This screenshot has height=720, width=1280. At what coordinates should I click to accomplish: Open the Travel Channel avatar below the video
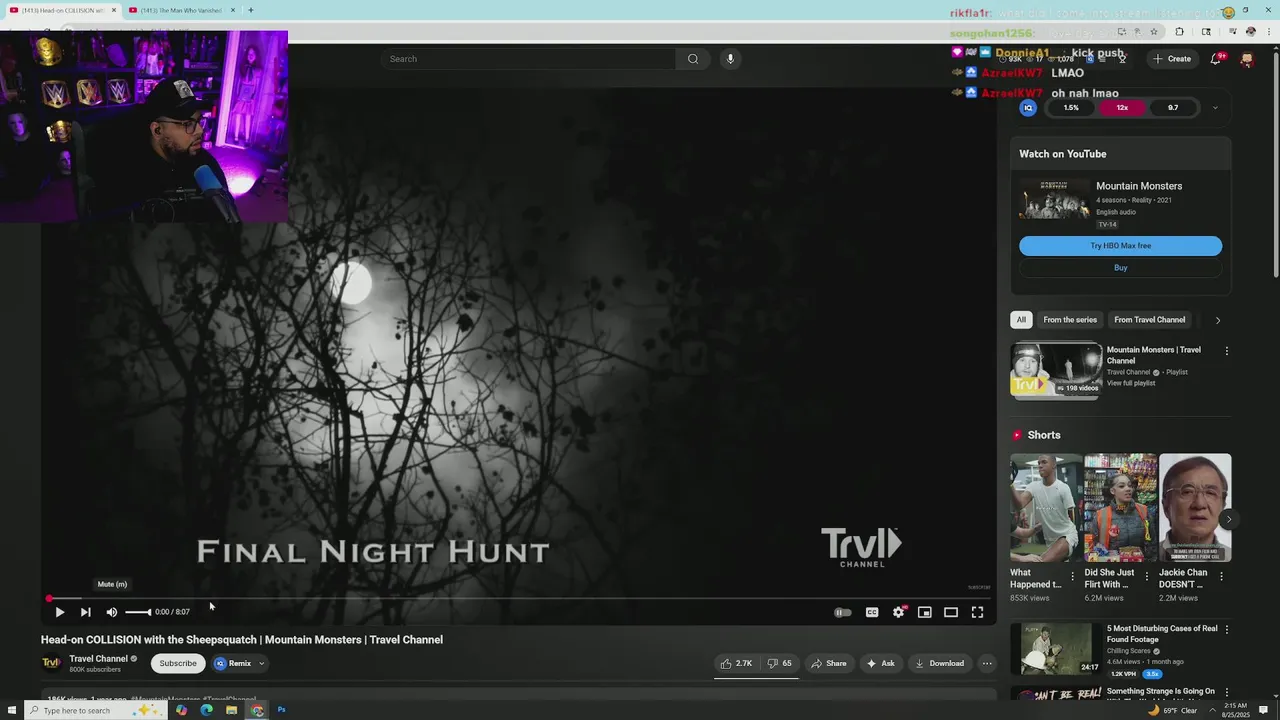coord(51,663)
